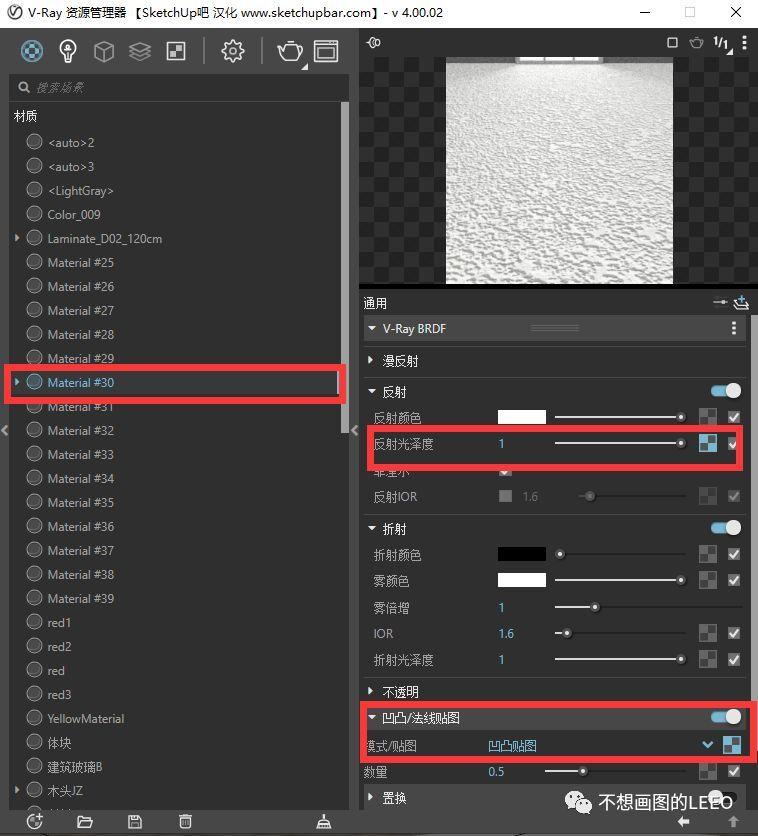The width and height of the screenshot is (758, 836).
Task: Click the material preview render thumbnail
Action: [x=559, y=170]
